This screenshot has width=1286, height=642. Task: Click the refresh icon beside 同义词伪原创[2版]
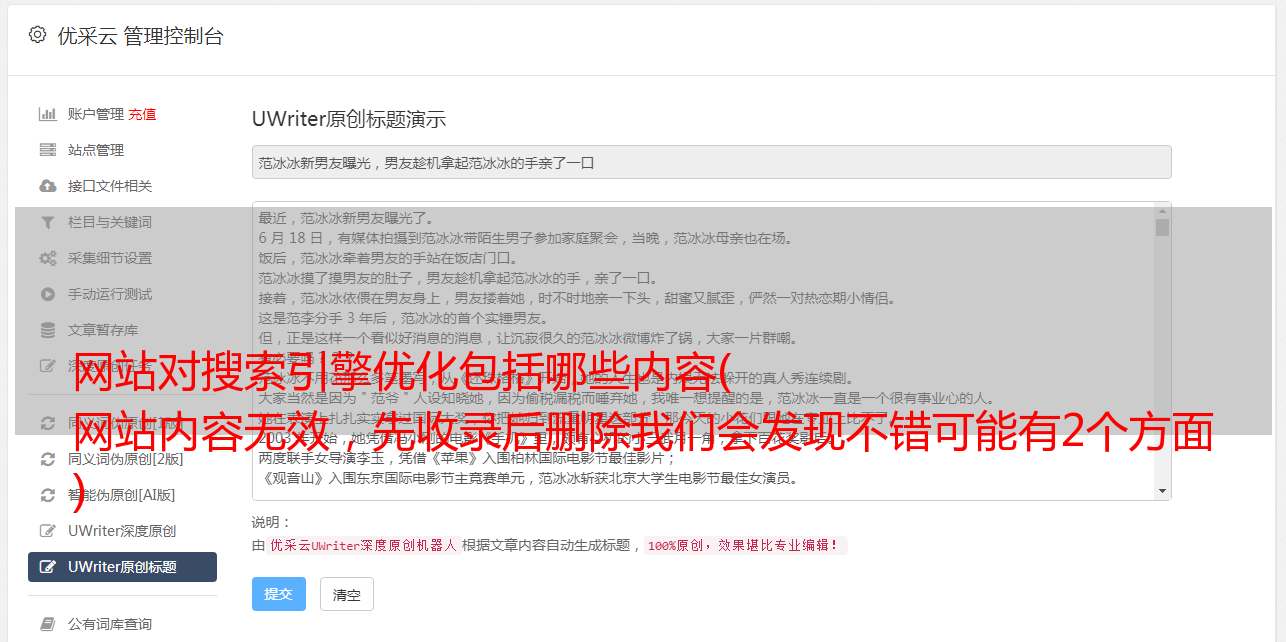(47, 459)
